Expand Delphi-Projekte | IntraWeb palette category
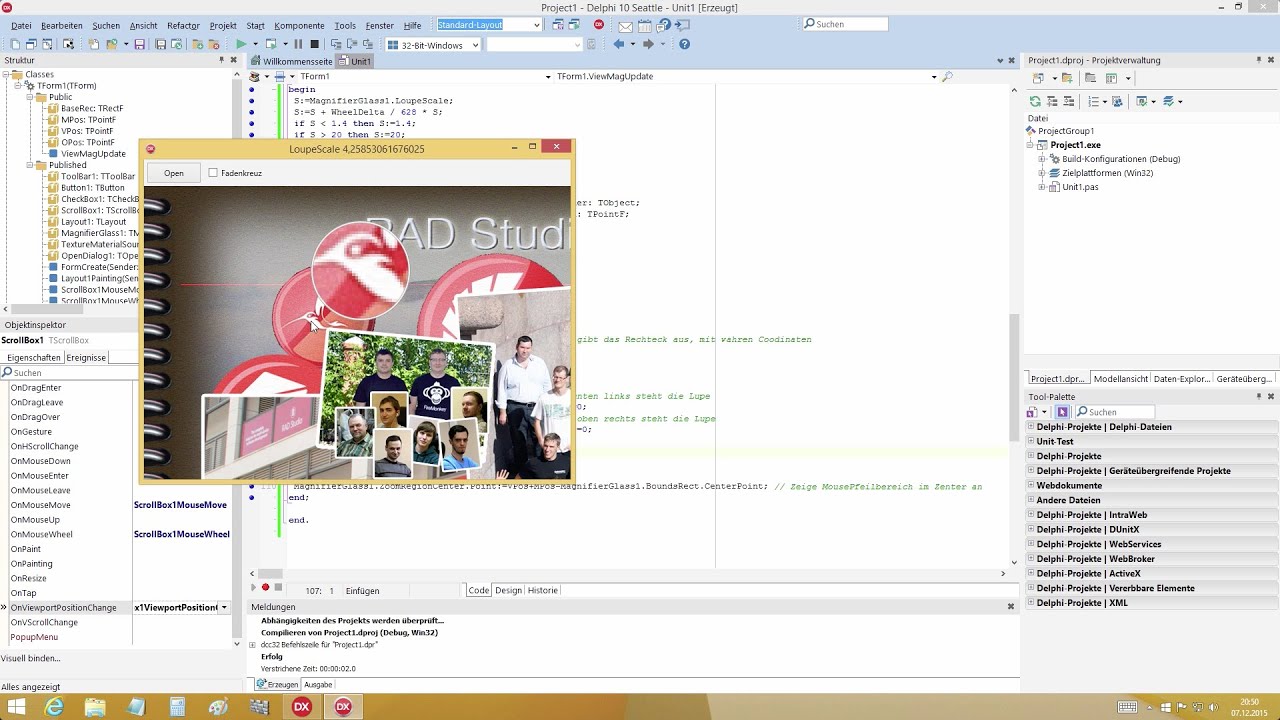 [1031, 515]
